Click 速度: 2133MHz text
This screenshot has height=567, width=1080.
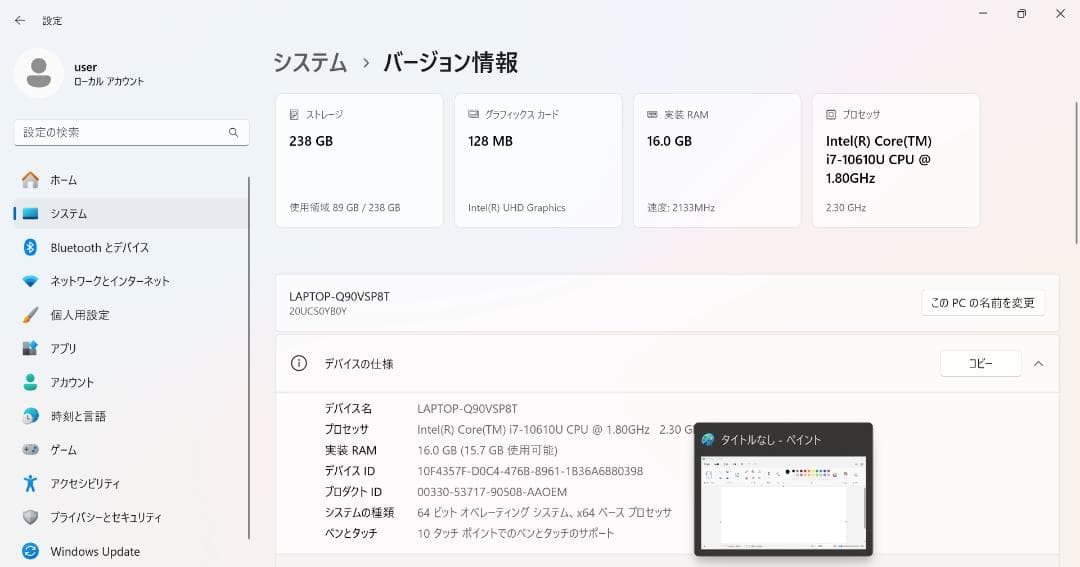tap(681, 207)
